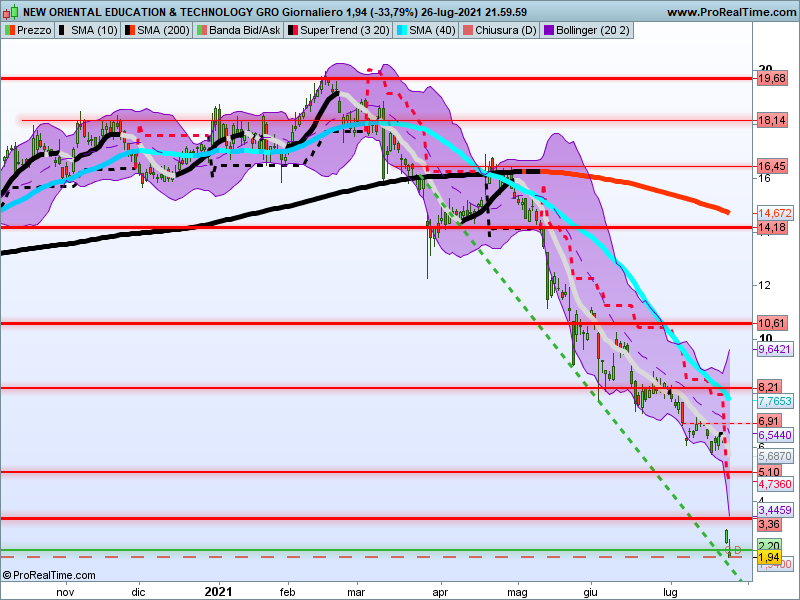Click the 7,7653 SMA 40 value label

click(x=774, y=401)
